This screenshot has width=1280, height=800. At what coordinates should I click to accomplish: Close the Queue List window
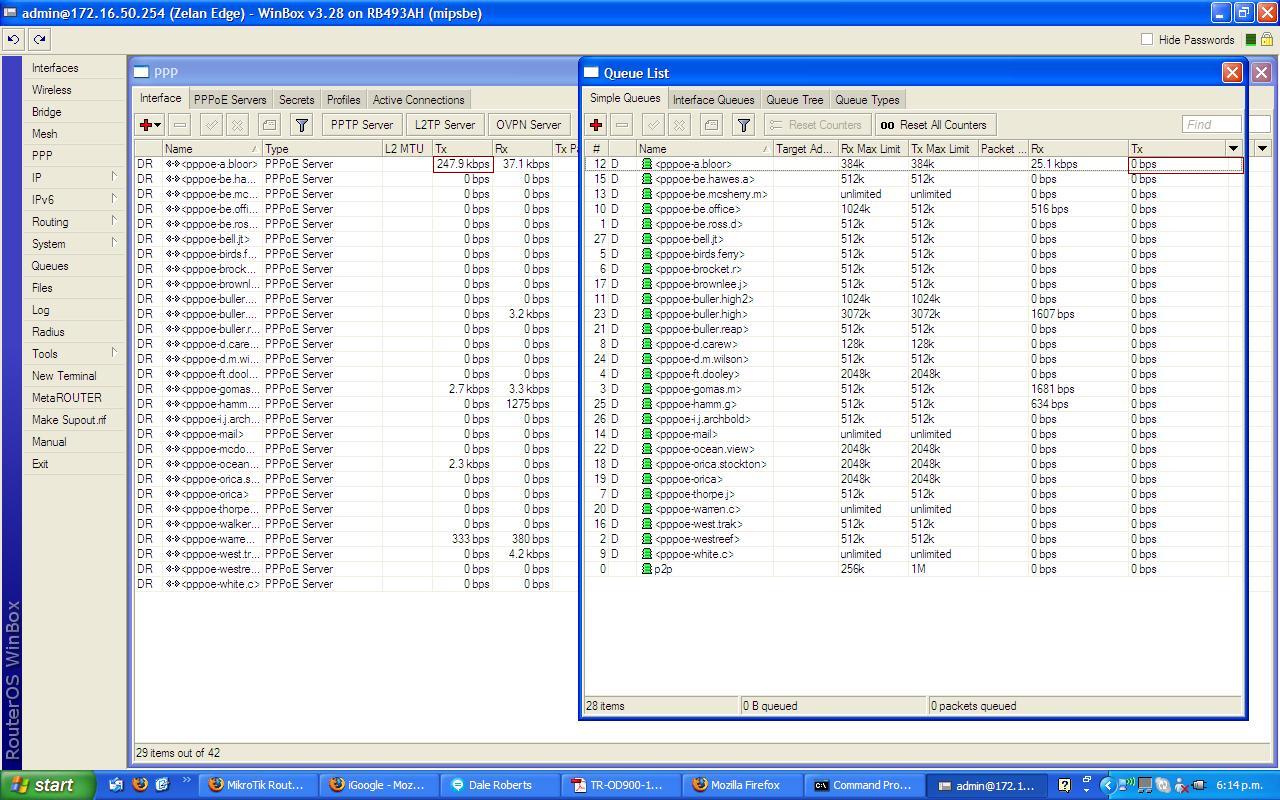1232,72
